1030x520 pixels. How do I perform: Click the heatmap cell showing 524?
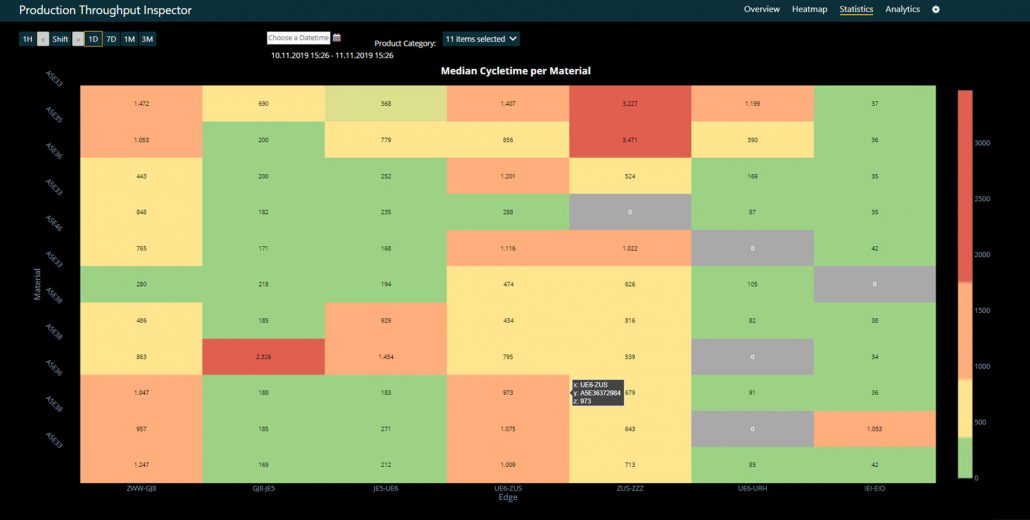point(630,176)
